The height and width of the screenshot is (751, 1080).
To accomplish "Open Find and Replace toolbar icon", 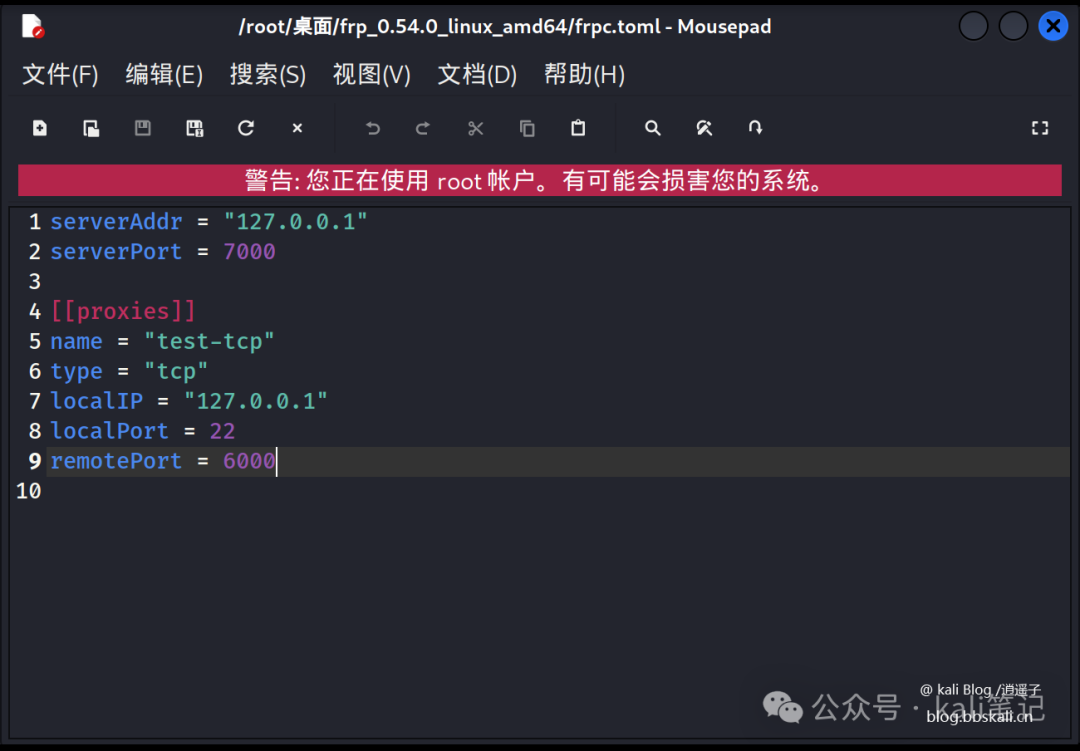I will coord(704,128).
